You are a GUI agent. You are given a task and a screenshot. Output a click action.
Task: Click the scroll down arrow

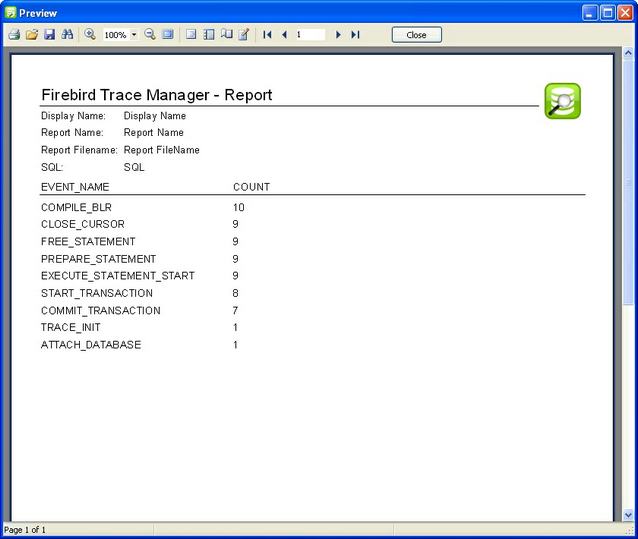(x=628, y=515)
